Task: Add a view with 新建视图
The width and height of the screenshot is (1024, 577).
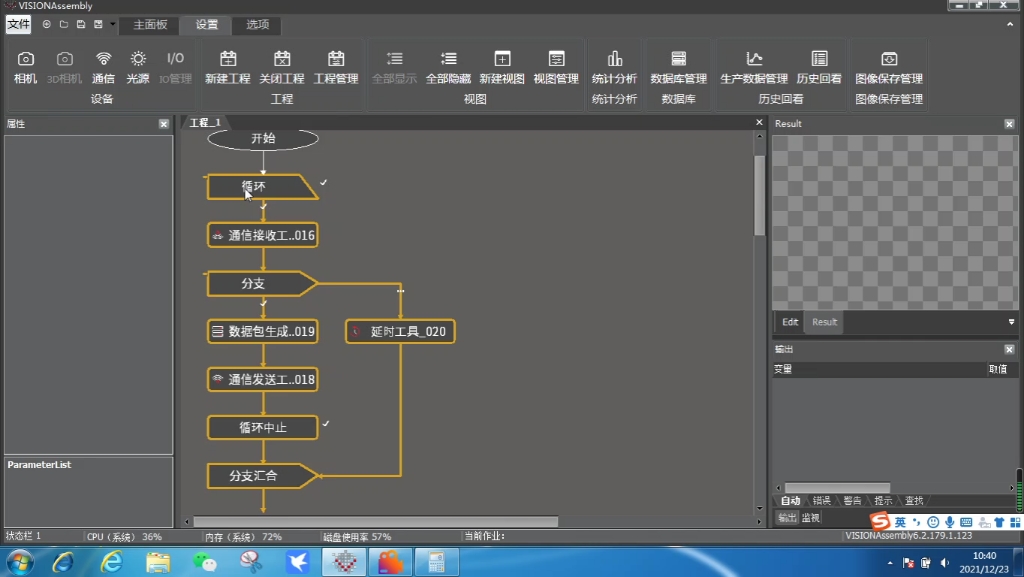Action: 502,67
